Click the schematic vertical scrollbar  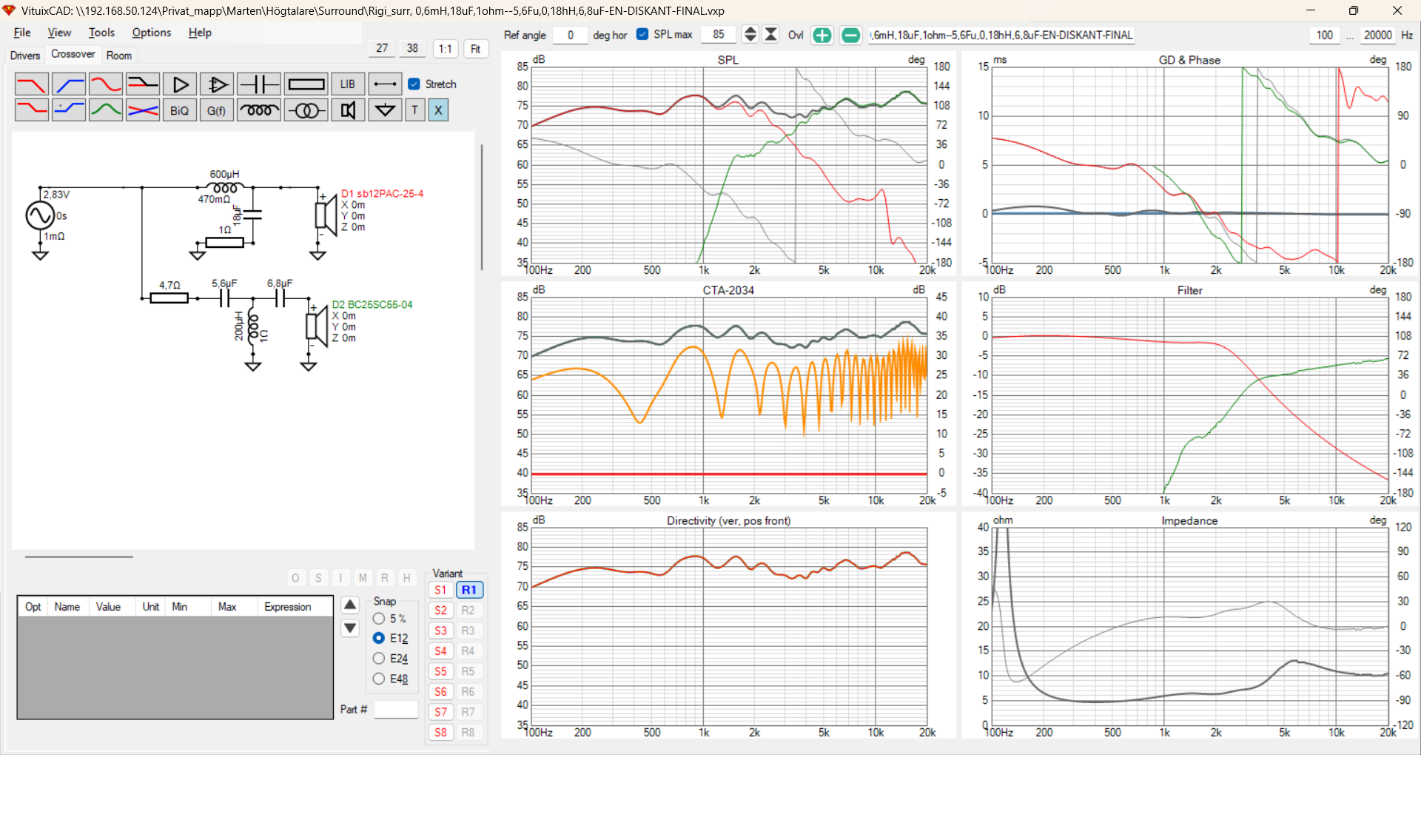click(x=482, y=208)
